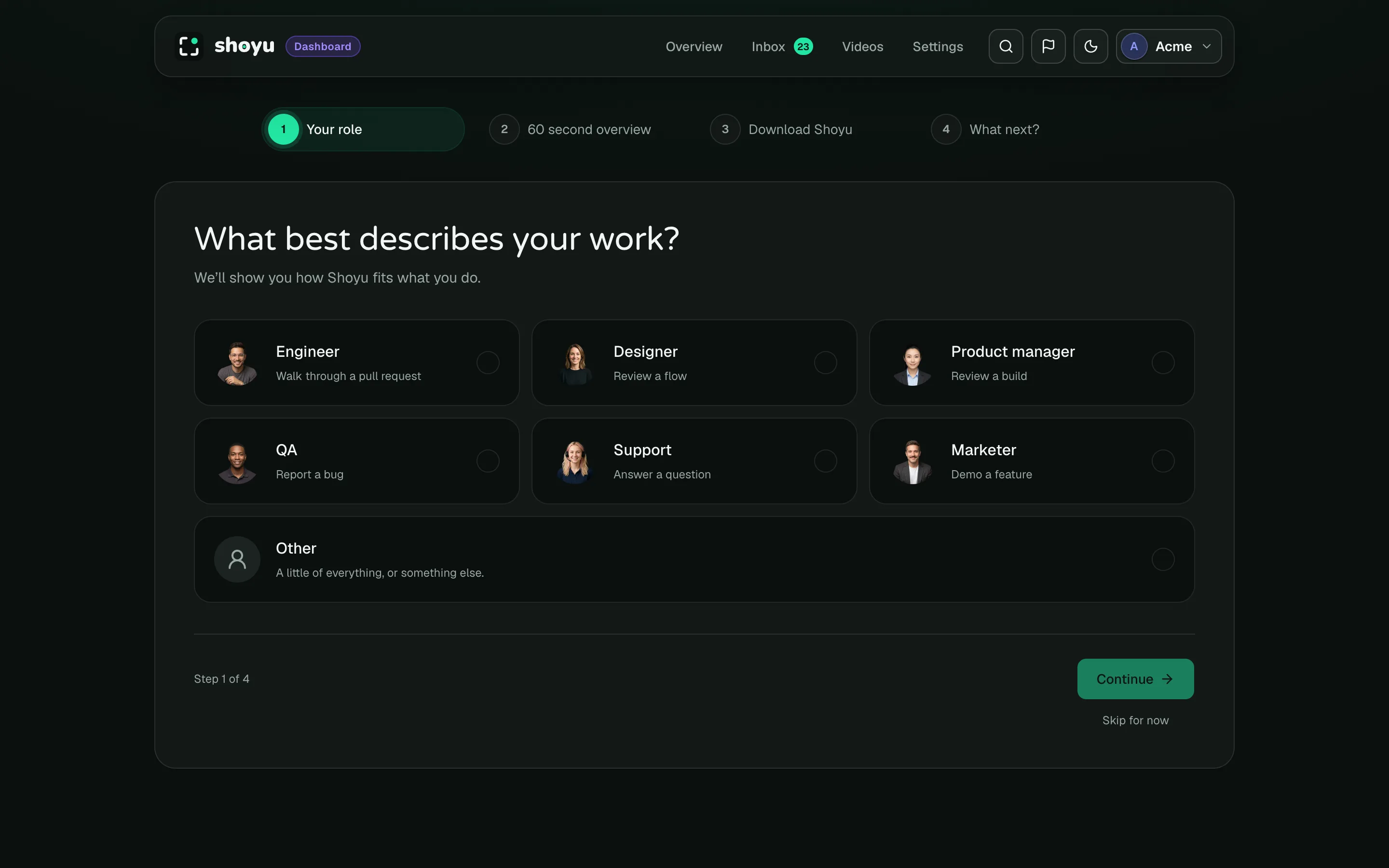Click the 'Answer a question' text

tap(662, 474)
